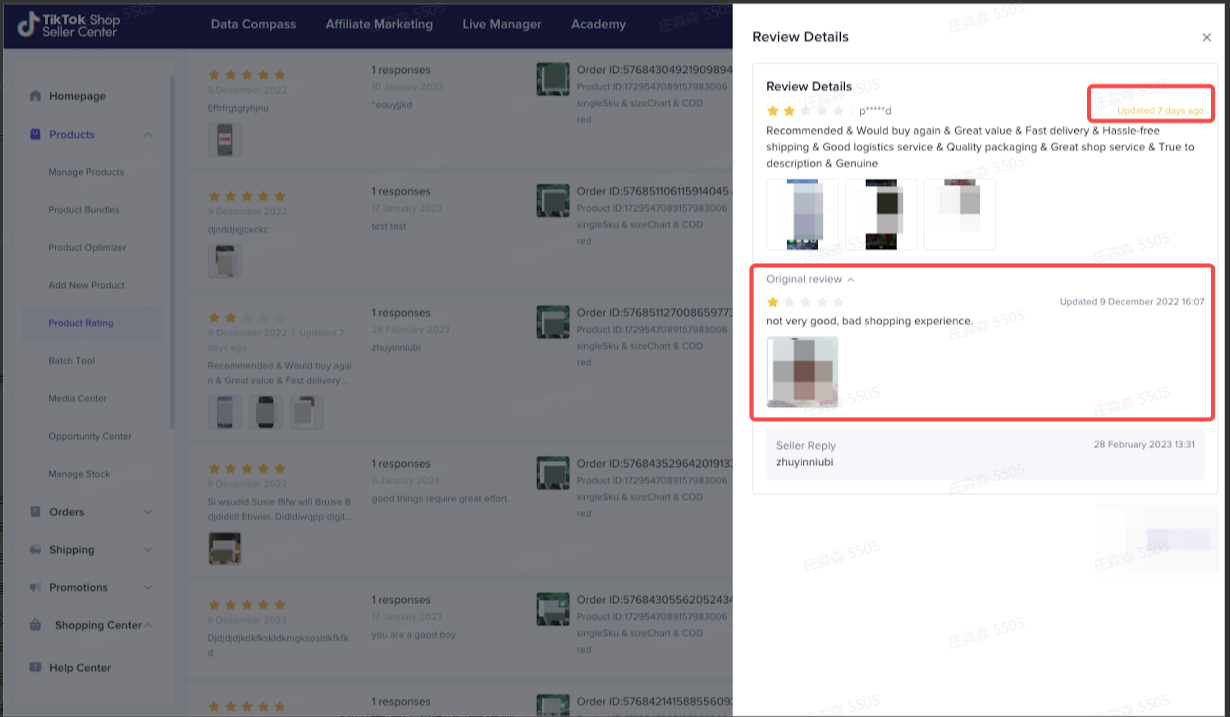The width and height of the screenshot is (1230, 717).
Task: Click the blurred button below seller reply
Action: 1178,539
